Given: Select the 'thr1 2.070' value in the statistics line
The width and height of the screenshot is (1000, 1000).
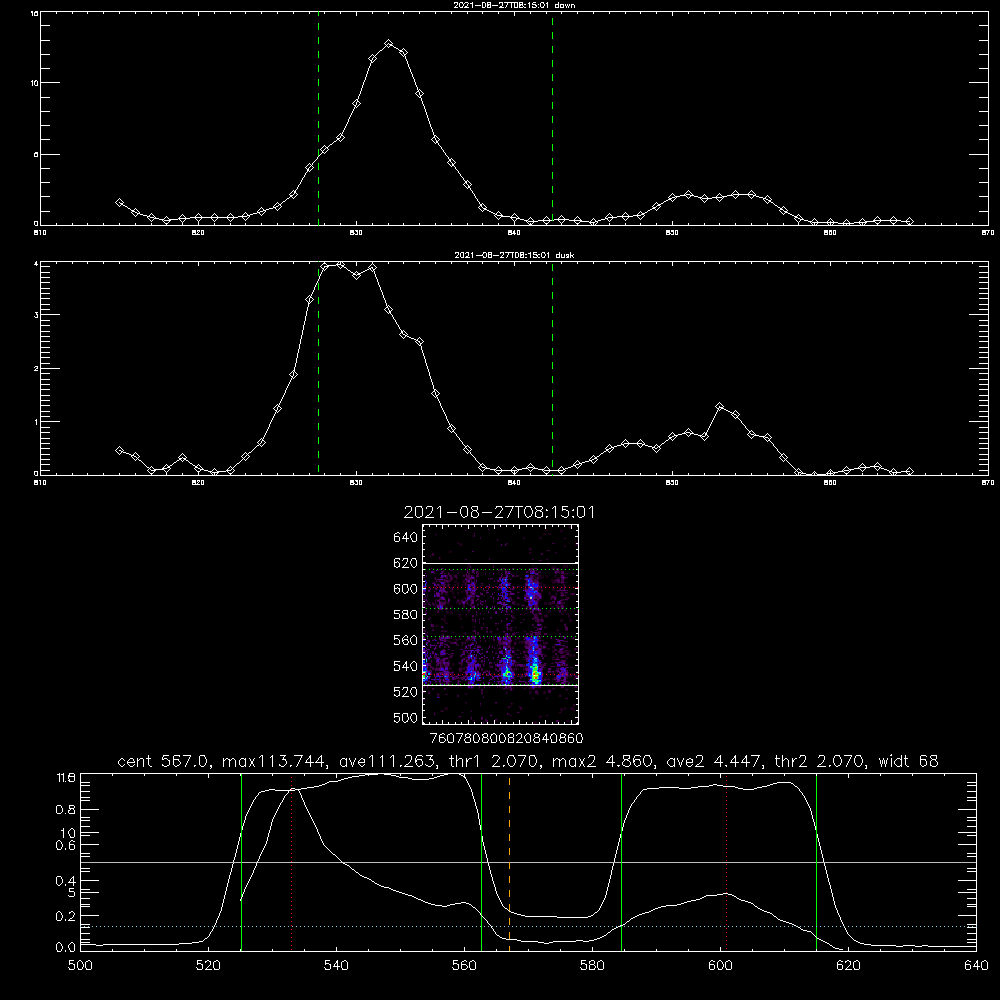Looking at the screenshot, I should (493, 761).
